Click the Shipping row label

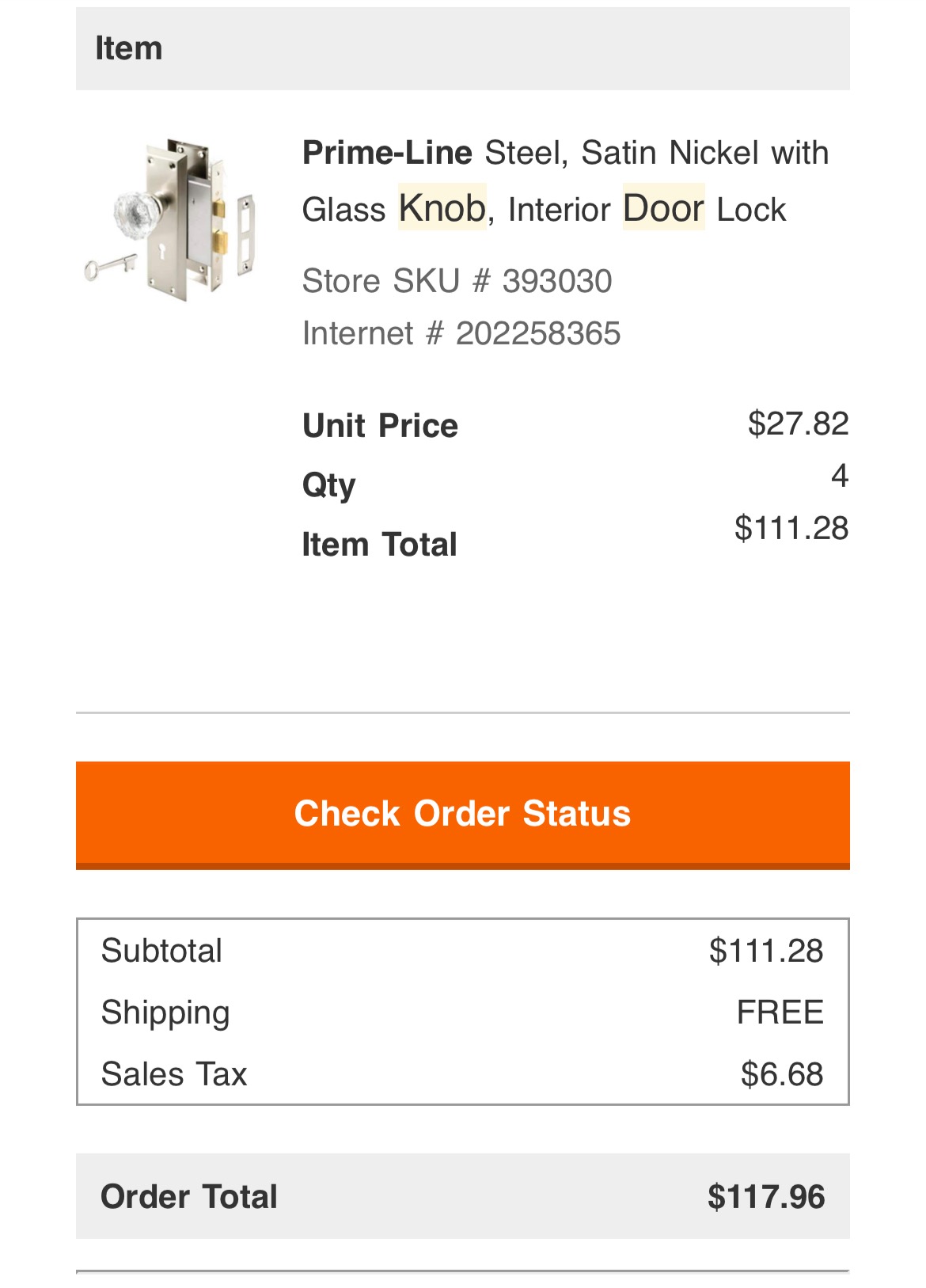(x=165, y=1013)
